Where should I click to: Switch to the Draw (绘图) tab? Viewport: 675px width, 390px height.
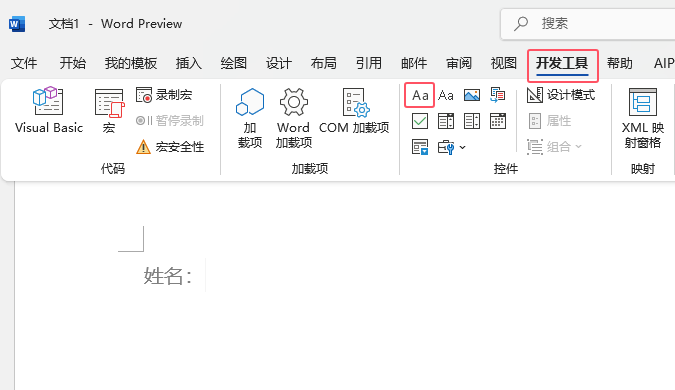pyautogui.click(x=234, y=63)
